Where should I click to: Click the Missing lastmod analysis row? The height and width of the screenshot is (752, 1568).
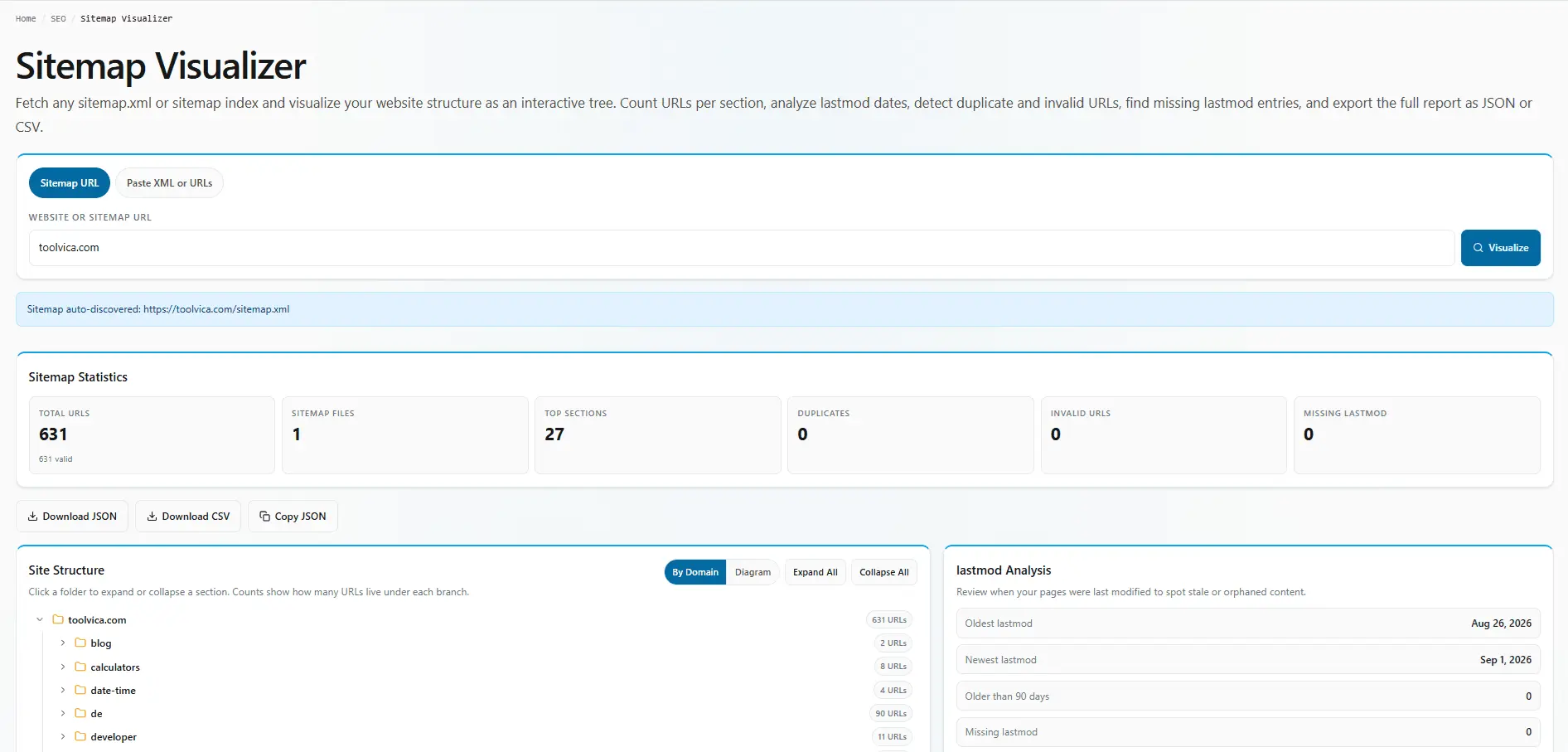(1248, 732)
